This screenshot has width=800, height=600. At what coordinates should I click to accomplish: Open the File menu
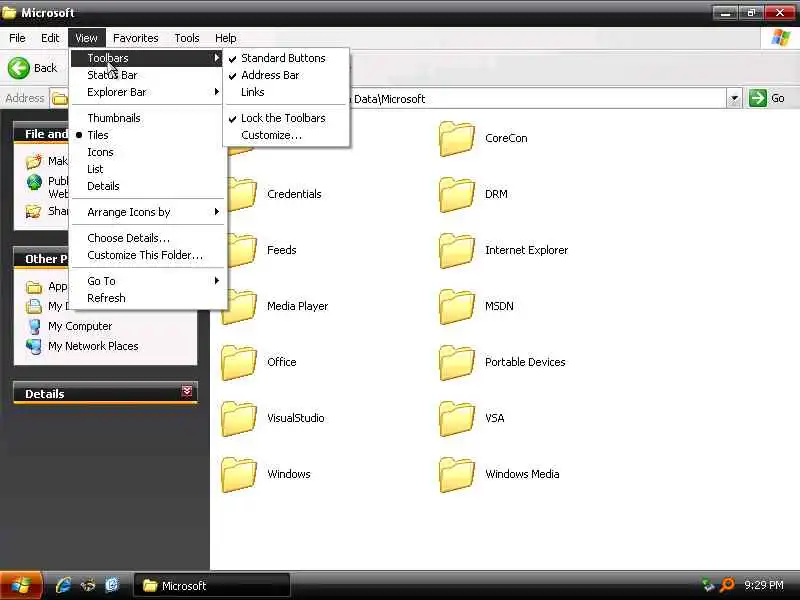pos(17,38)
